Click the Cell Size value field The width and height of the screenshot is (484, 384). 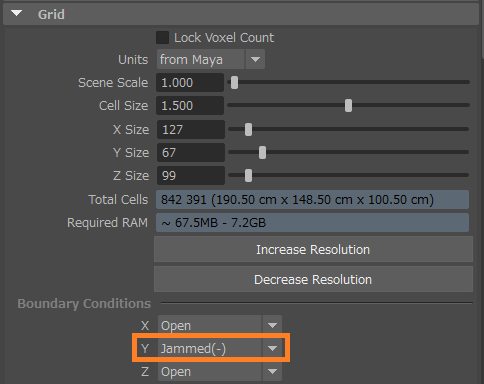point(190,106)
